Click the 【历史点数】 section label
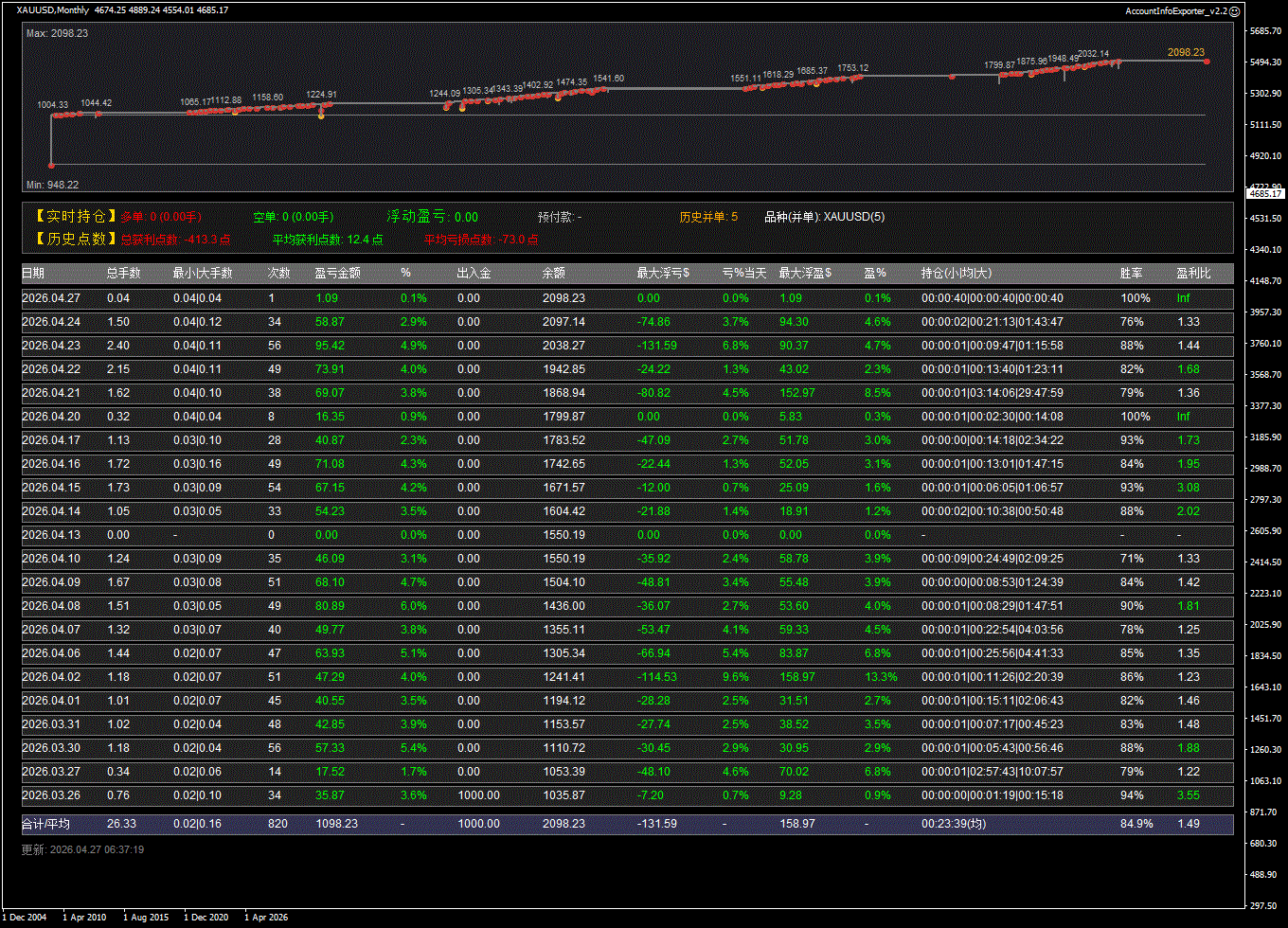This screenshot has width=1288, height=928. (76, 240)
